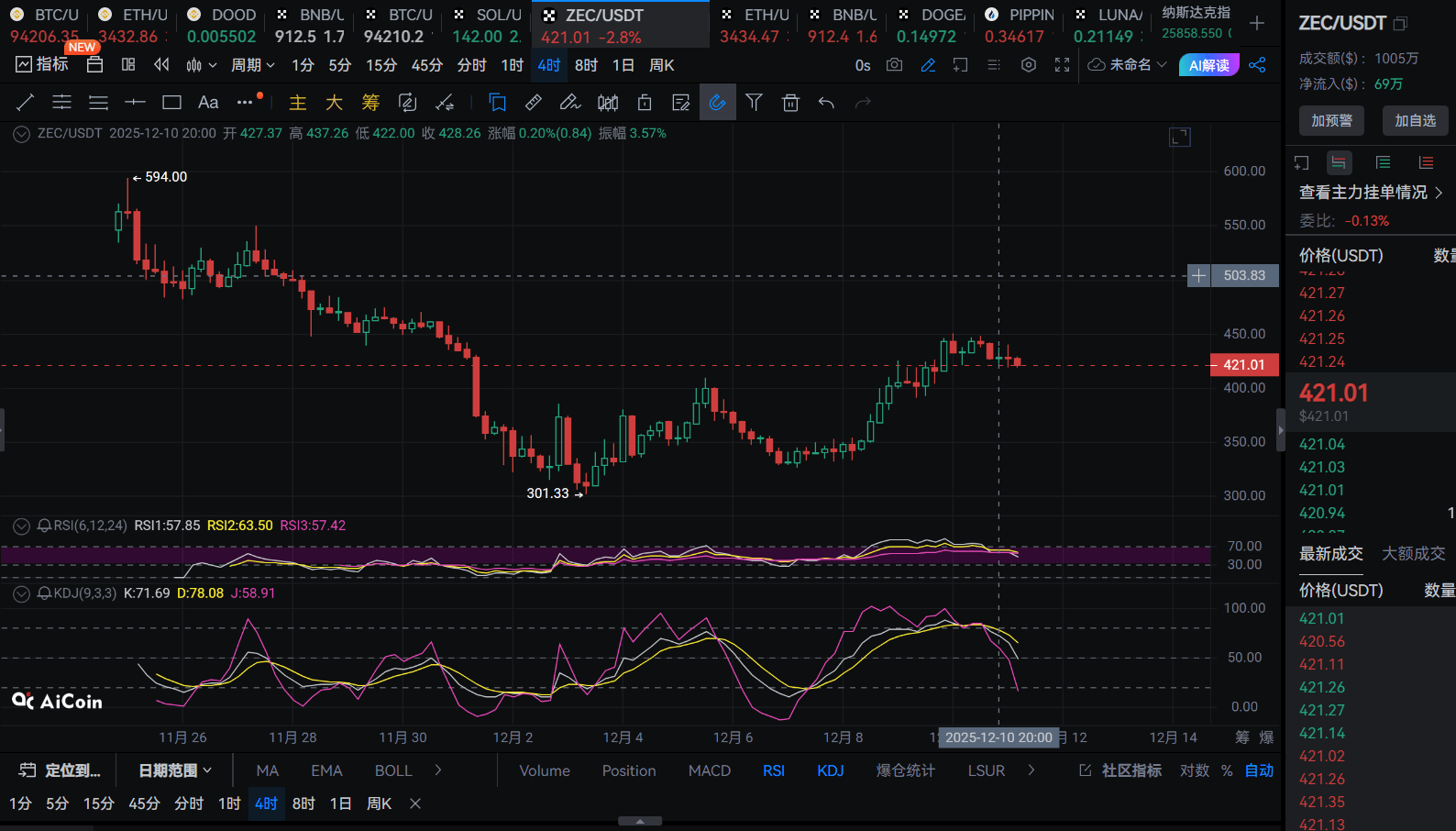Click the camera screenshot icon
The image size is (1456, 831).
pos(894,65)
